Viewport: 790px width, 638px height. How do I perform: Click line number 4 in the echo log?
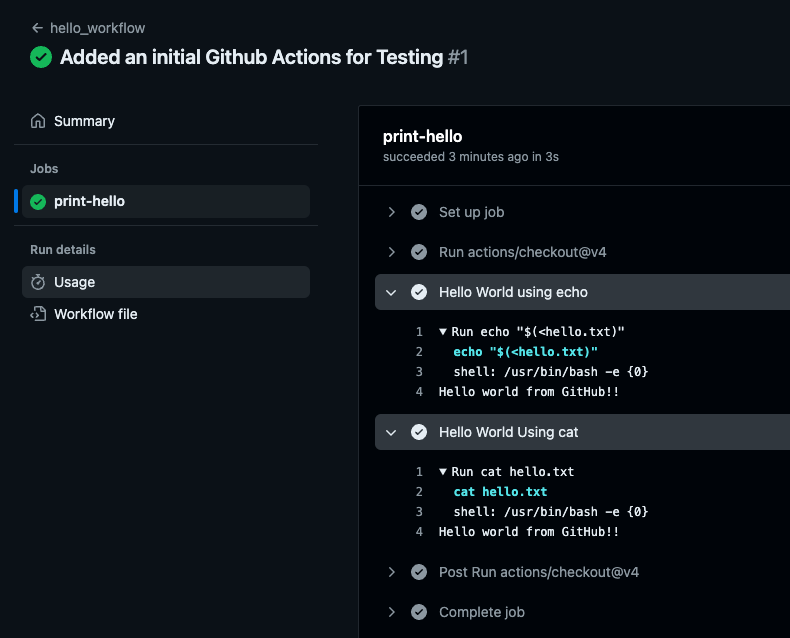pyautogui.click(x=419, y=392)
